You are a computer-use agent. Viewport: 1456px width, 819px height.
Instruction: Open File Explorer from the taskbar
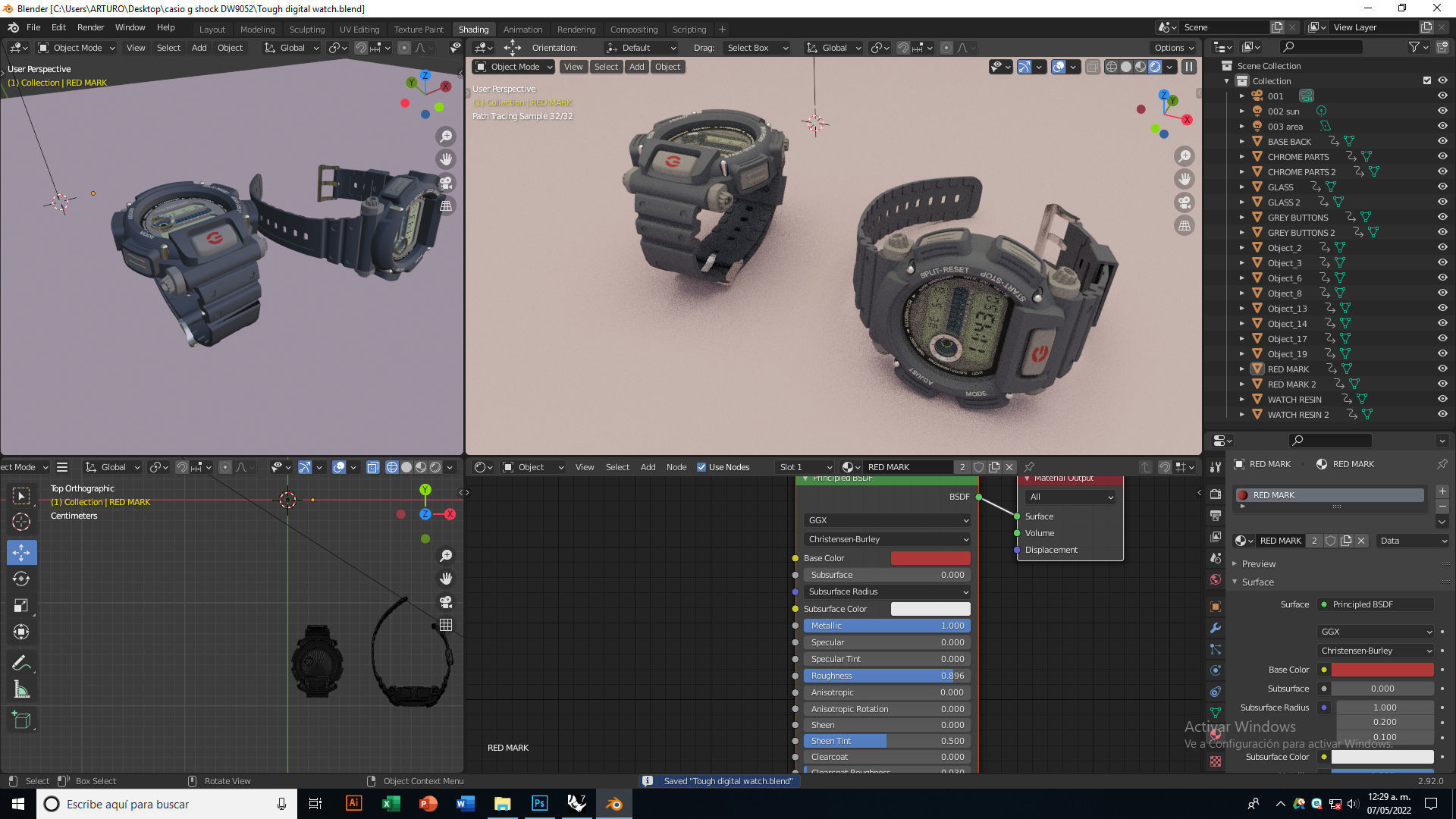pos(503,804)
